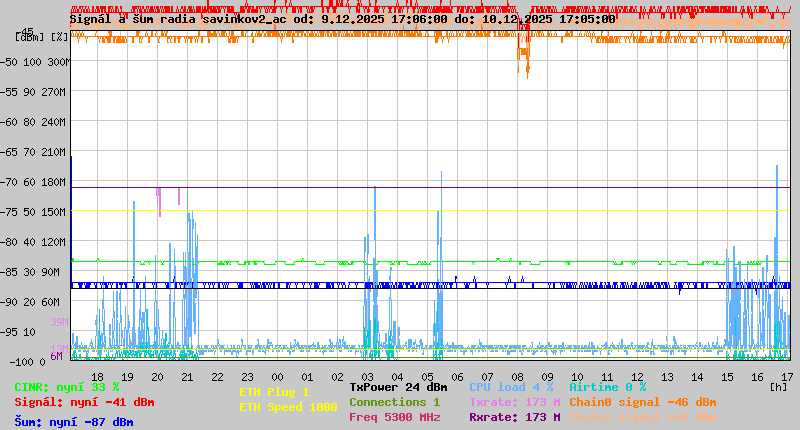The image size is (800, 430).
Task: Click the '240M' y-axis label
Action: (x=56, y=122)
